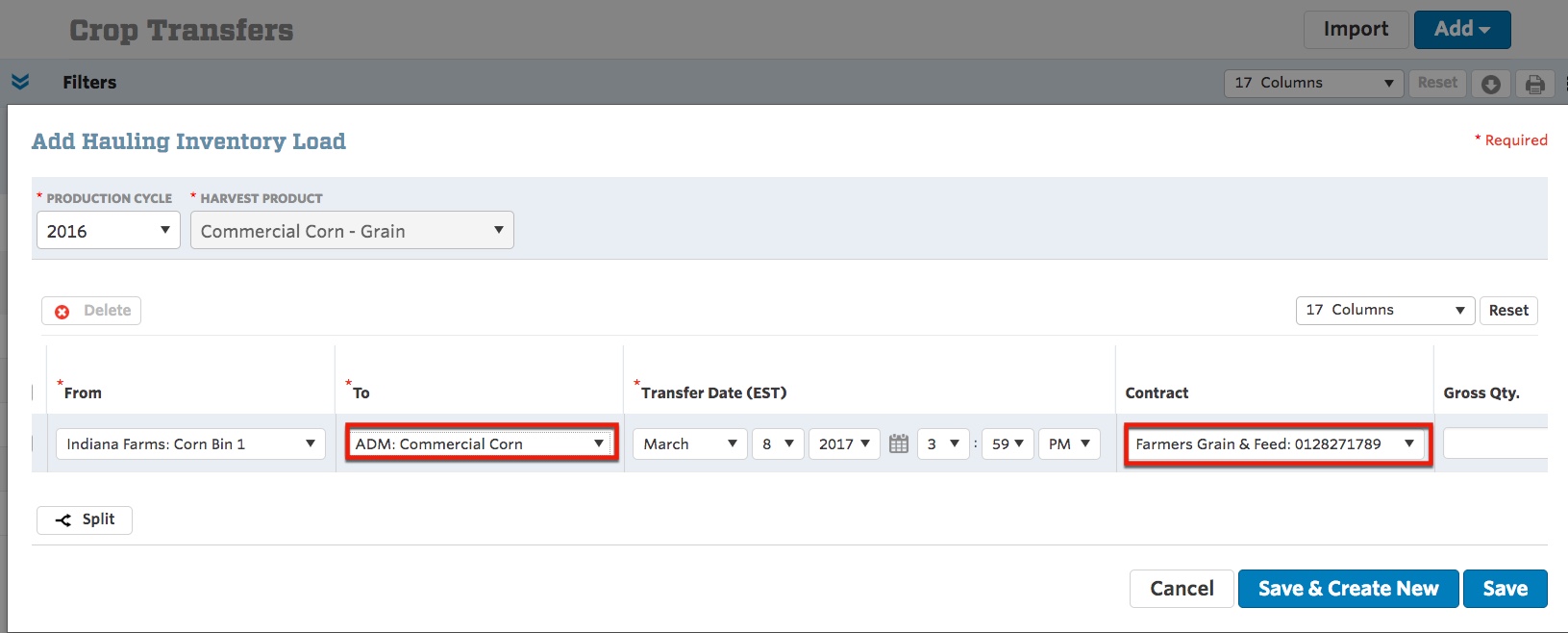Collapse the Filters panel chevron icon
The width and height of the screenshot is (1568, 633).
[20, 82]
